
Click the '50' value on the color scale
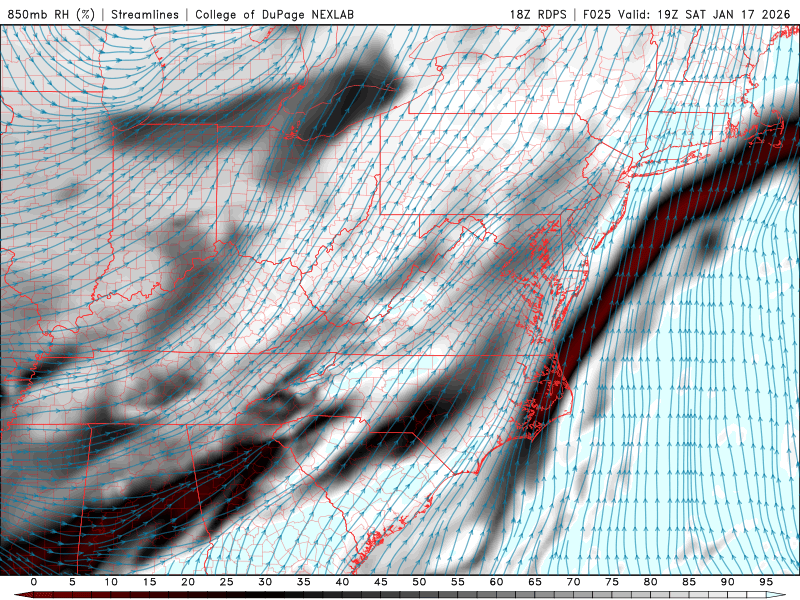click(x=419, y=582)
